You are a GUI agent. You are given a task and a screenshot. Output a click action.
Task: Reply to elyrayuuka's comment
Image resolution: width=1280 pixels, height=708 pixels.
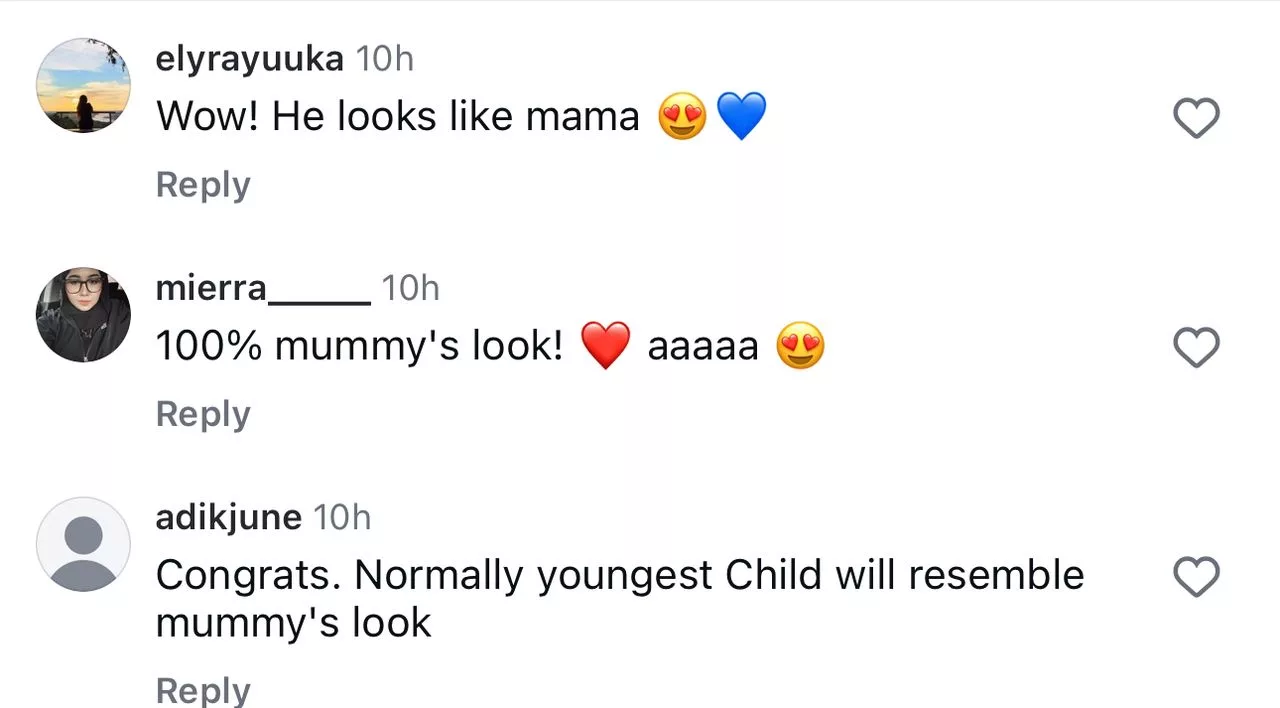click(x=203, y=185)
